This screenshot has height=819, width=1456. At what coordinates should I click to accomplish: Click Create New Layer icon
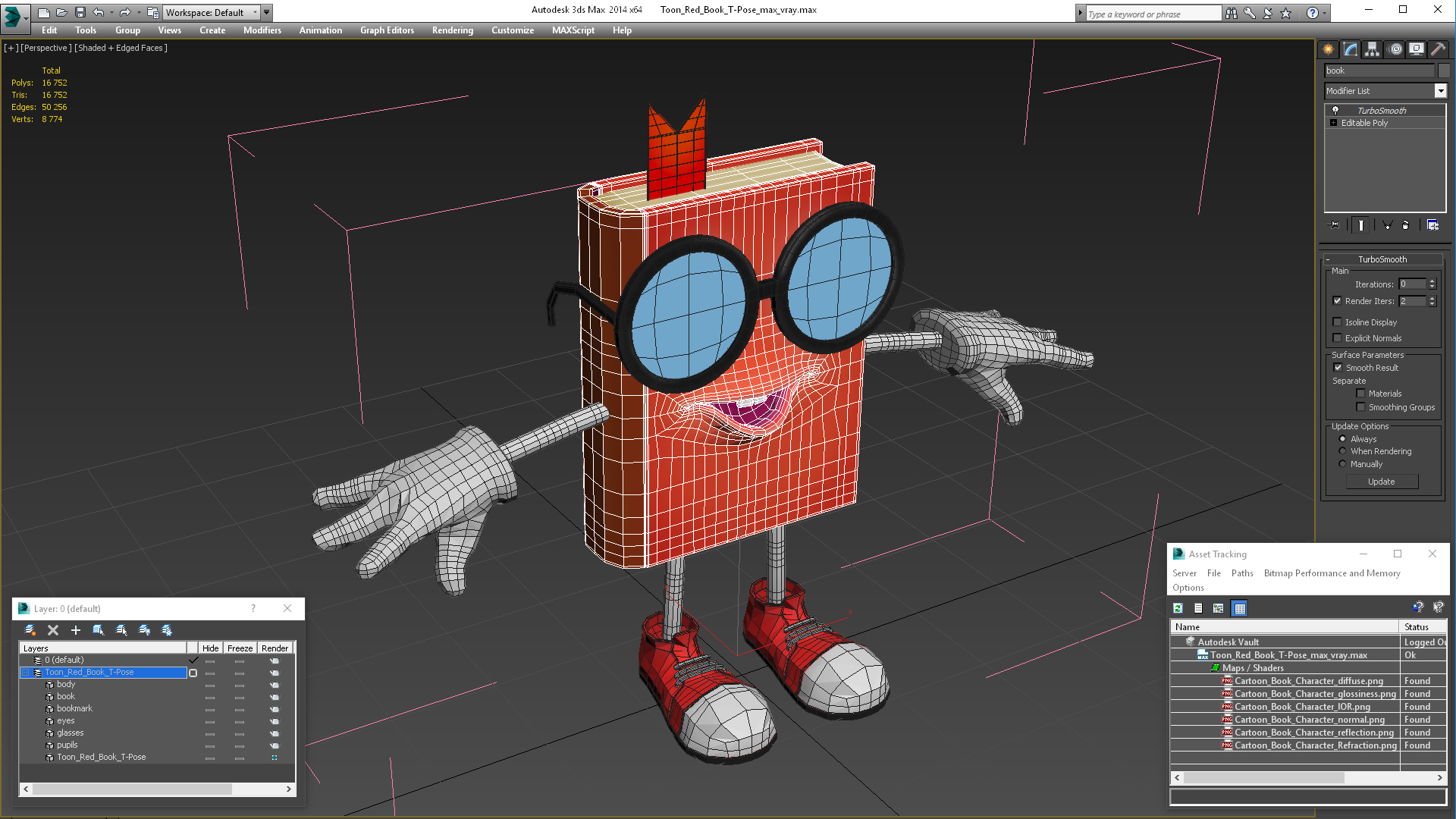click(30, 630)
